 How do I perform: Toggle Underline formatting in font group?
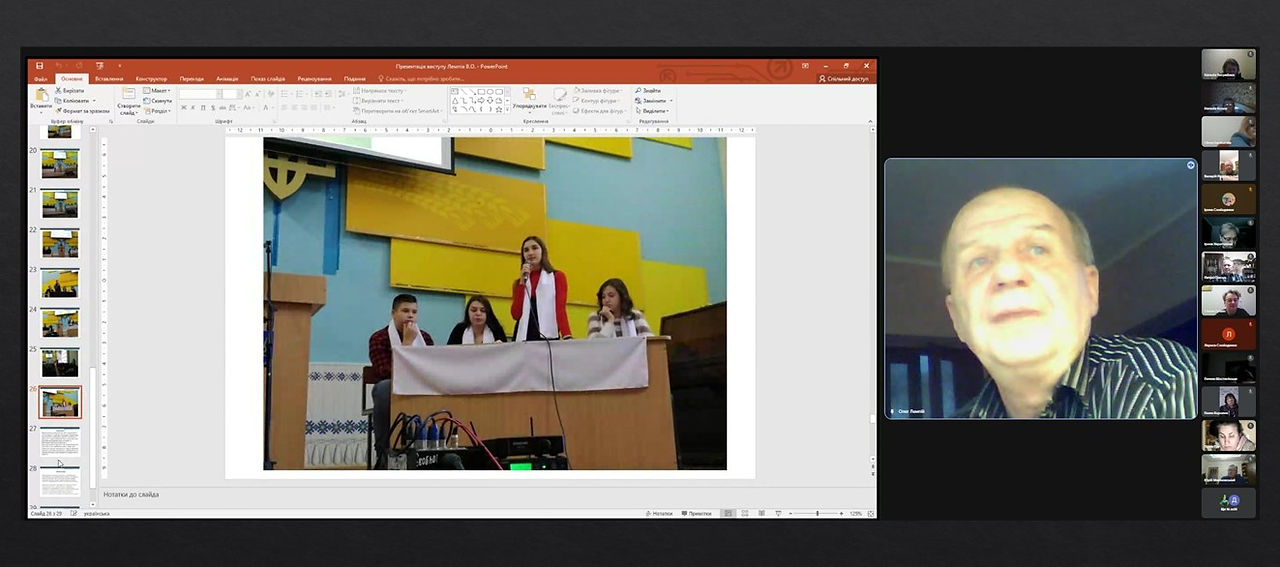(x=201, y=108)
